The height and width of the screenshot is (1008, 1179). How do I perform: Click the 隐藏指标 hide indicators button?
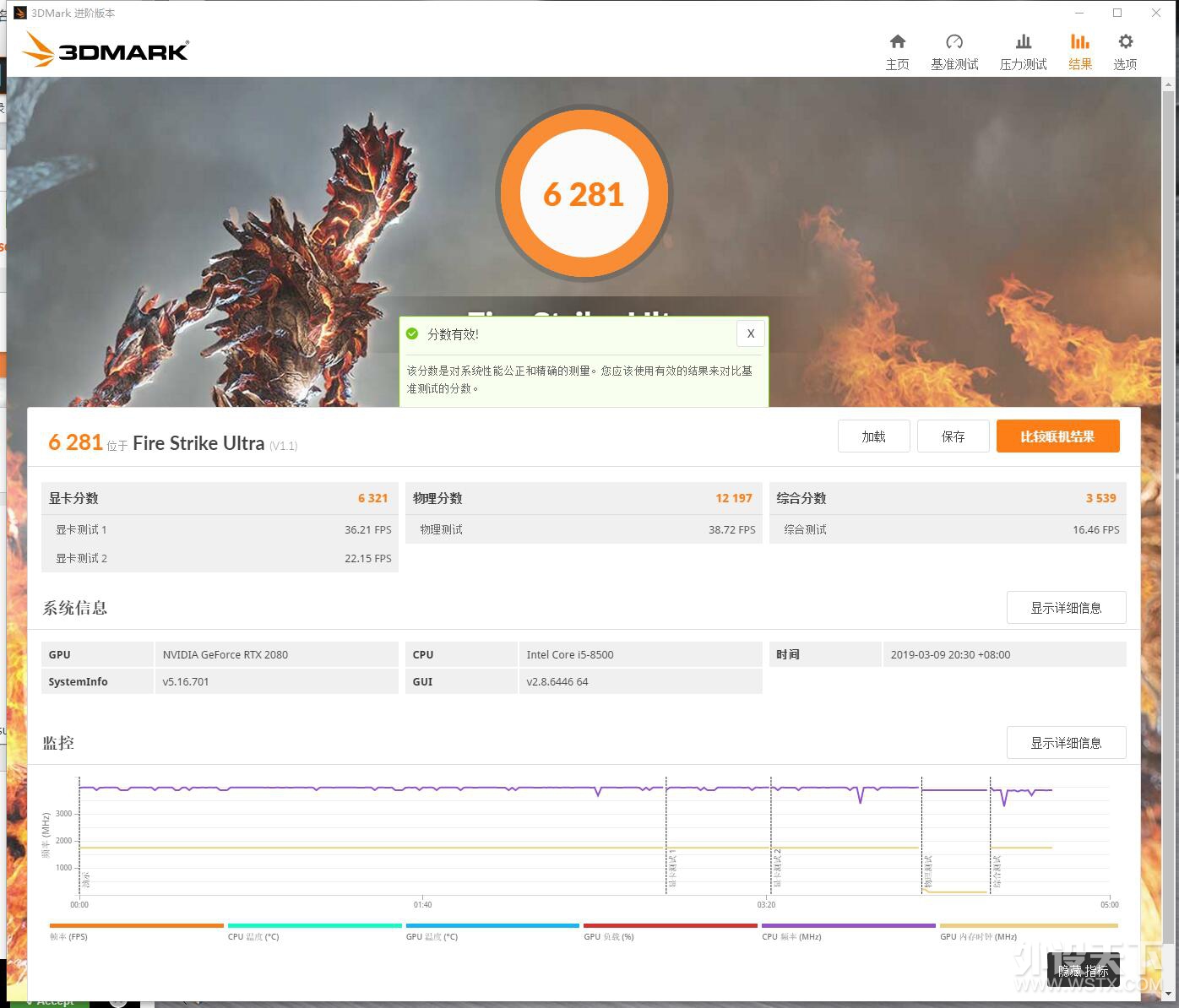(1084, 971)
